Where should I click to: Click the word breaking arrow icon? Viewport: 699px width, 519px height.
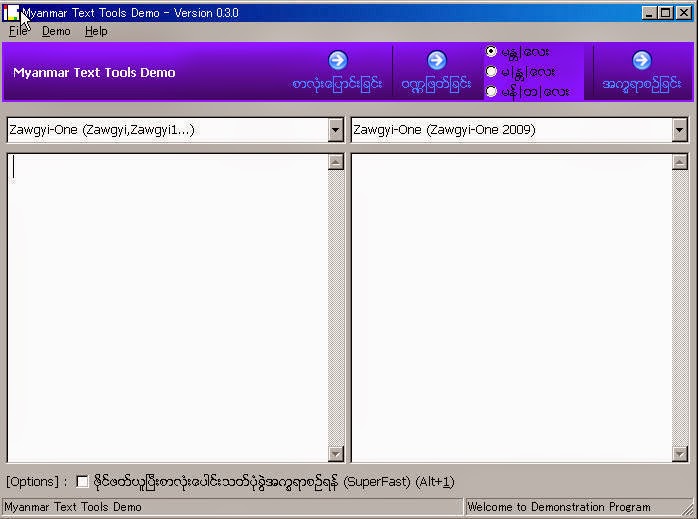[436, 61]
